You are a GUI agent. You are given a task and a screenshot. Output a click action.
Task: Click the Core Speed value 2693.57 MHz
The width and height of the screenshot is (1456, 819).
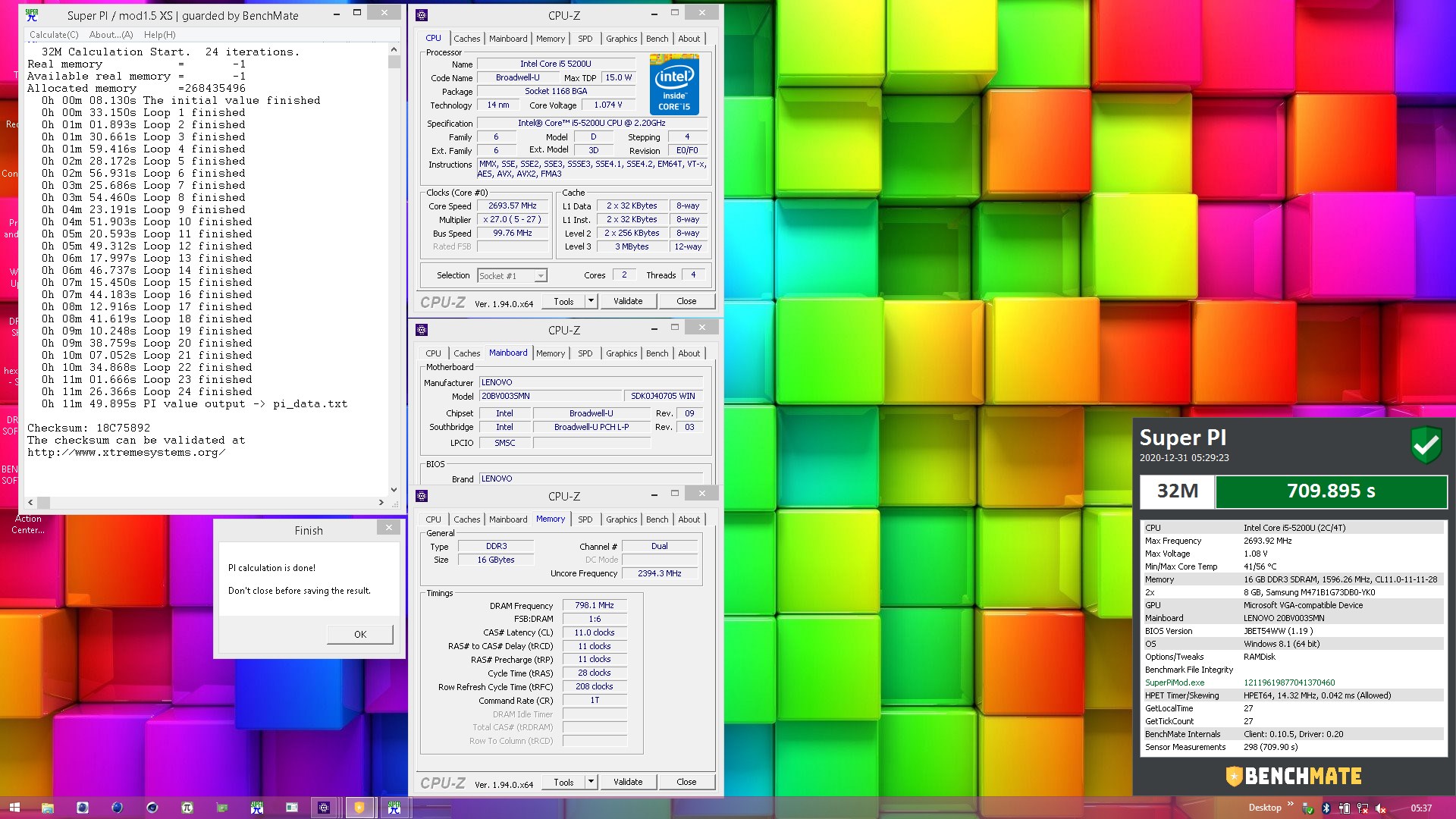(512, 206)
